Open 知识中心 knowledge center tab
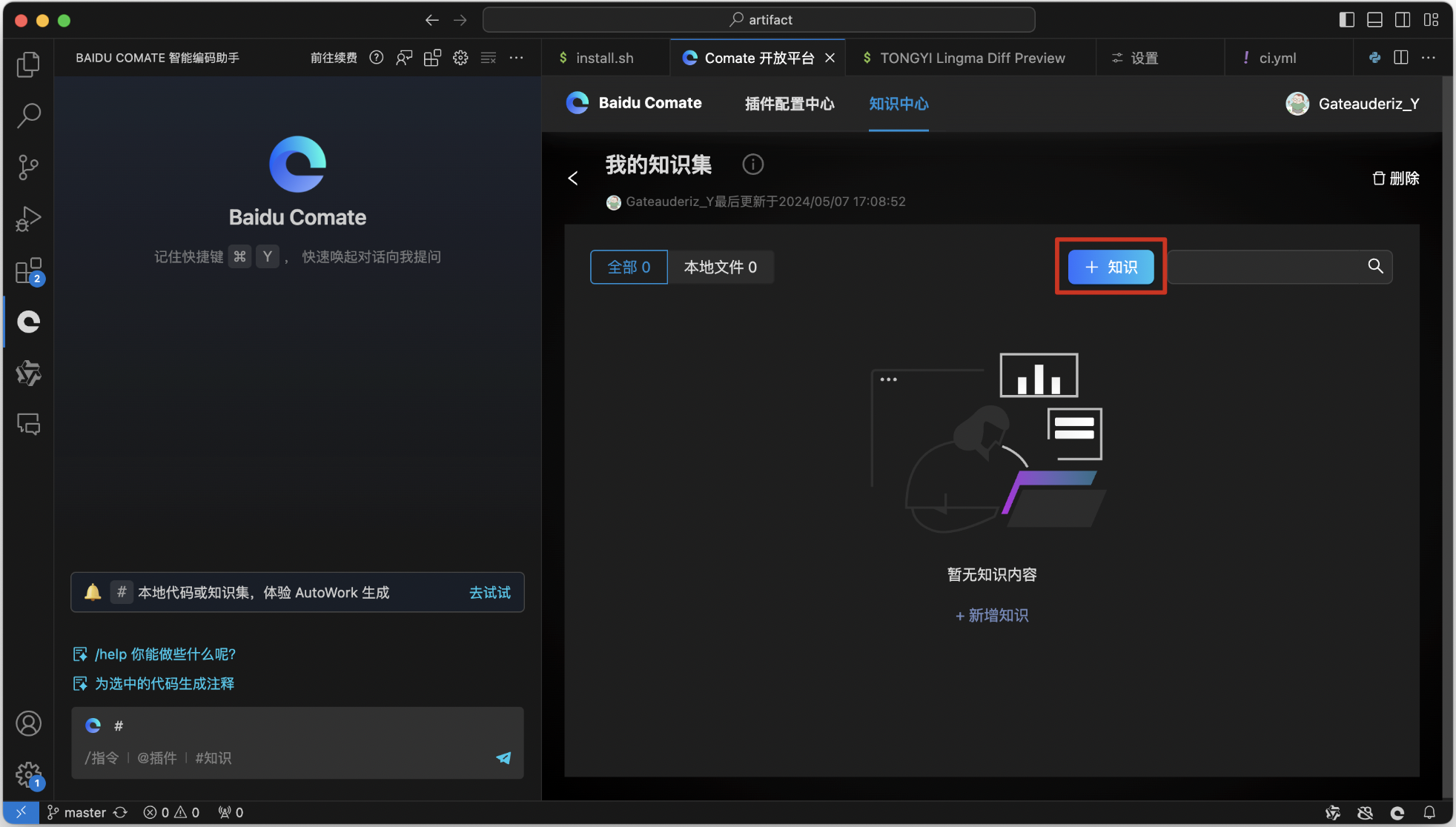Viewport: 1456px width, 827px height. (899, 104)
